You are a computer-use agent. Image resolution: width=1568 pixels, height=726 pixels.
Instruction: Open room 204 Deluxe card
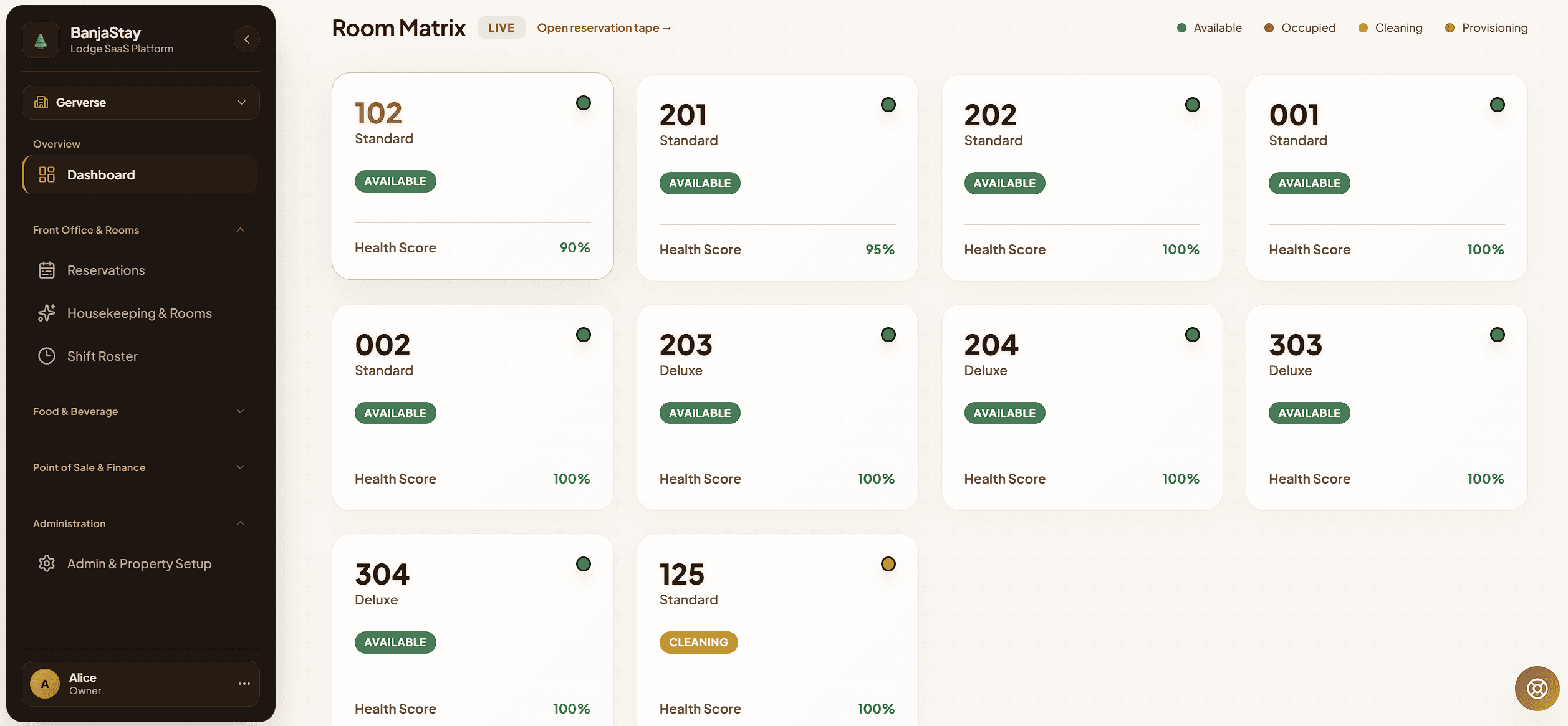[x=1082, y=408]
